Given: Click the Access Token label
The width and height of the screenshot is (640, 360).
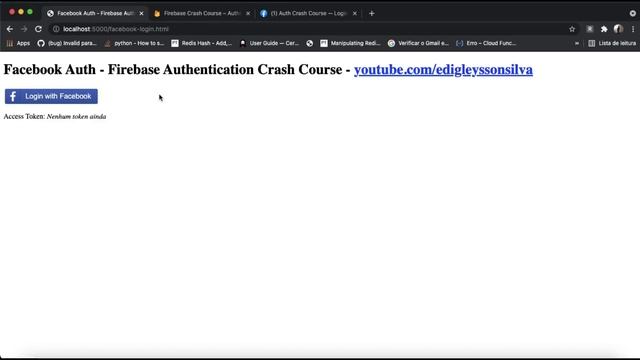Looking at the screenshot, I should 24,117.
